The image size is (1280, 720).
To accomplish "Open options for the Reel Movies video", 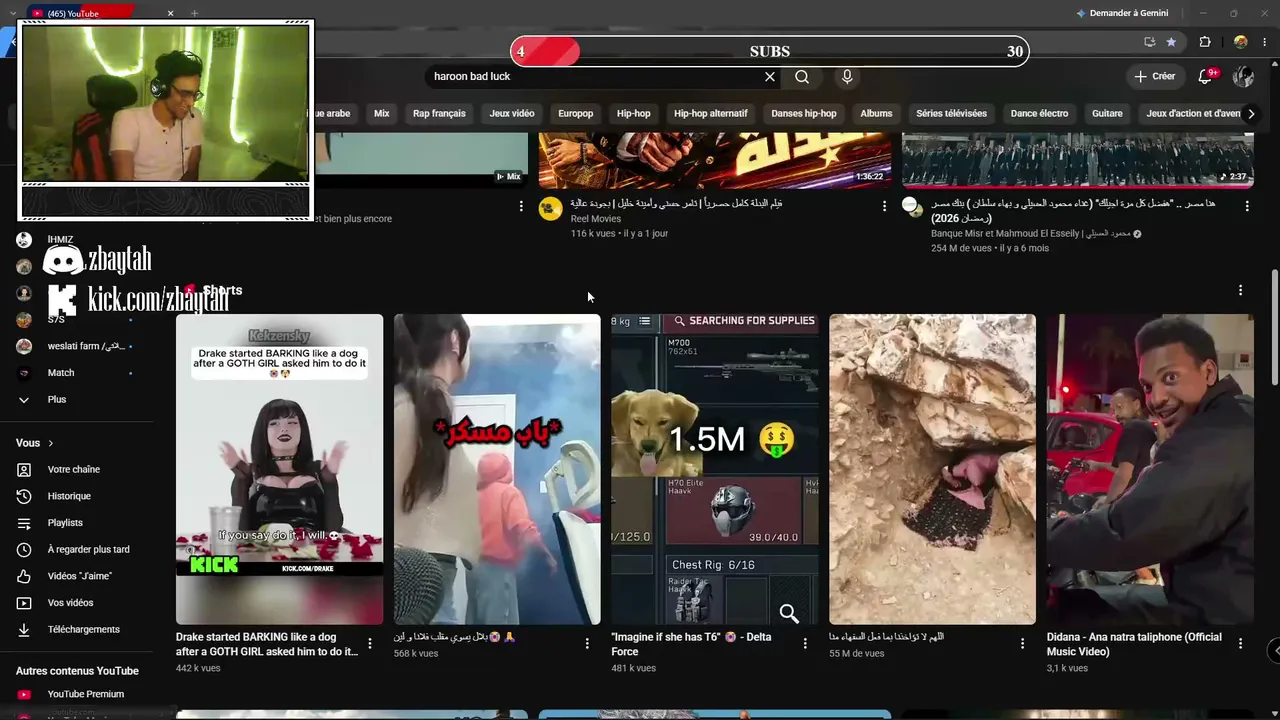I will point(884,206).
